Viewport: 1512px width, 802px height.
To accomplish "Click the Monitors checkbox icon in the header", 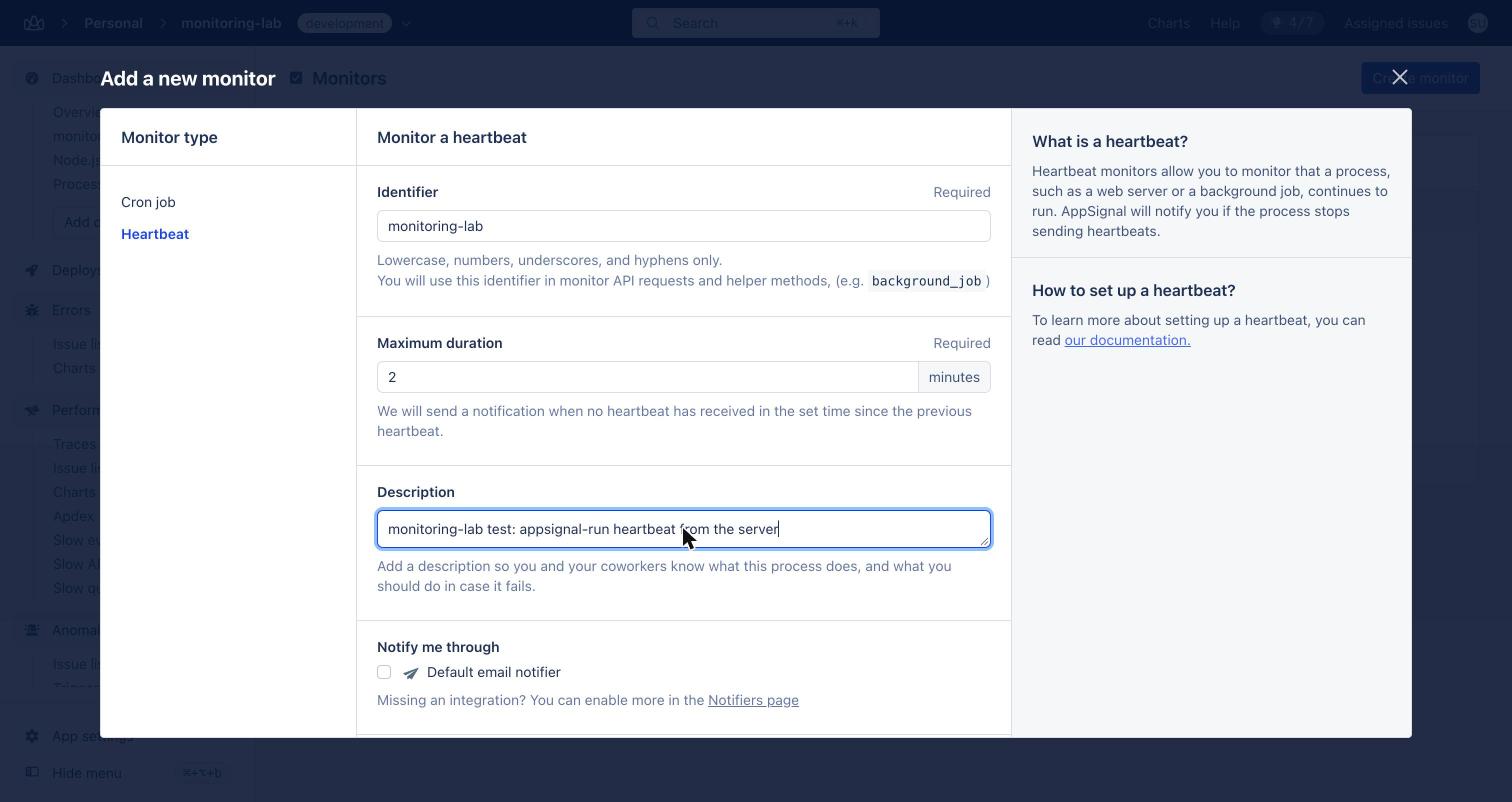I will click(x=296, y=77).
